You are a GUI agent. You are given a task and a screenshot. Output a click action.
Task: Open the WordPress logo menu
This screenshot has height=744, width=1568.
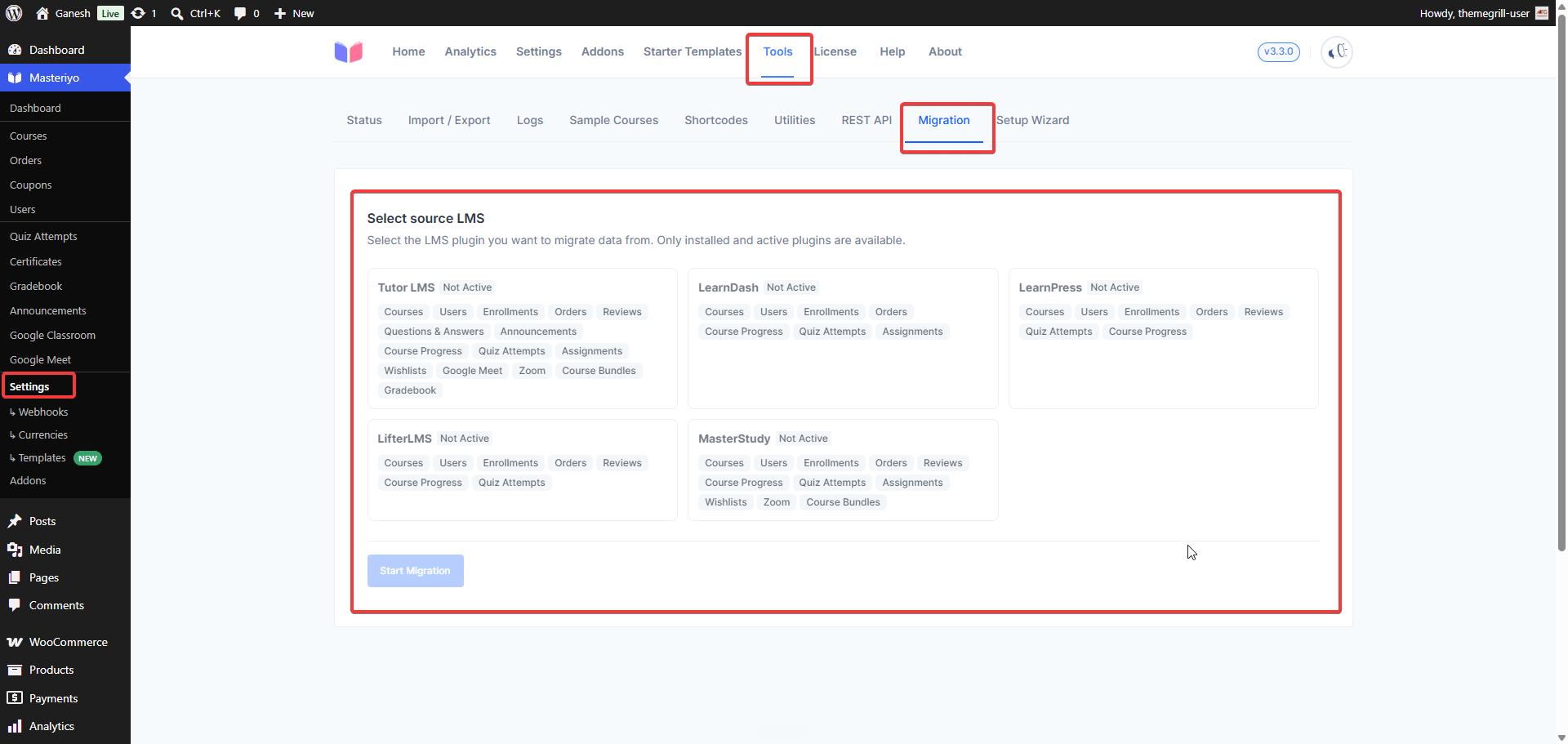tap(15, 13)
